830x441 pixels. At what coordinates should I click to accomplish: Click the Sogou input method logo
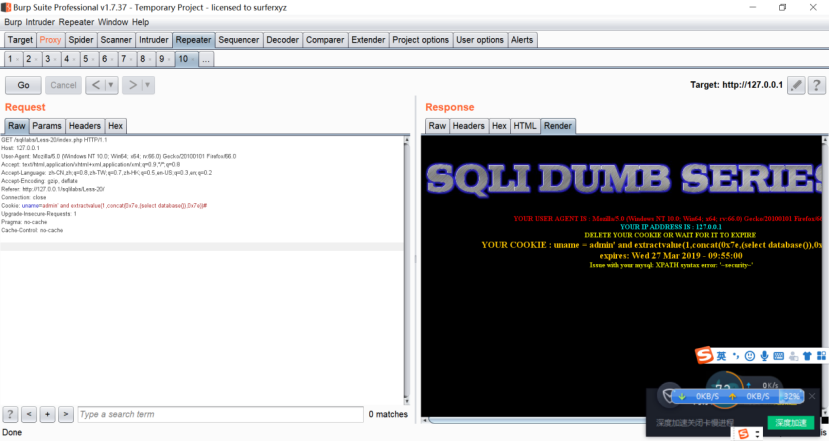pyautogui.click(x=704, y=355)
